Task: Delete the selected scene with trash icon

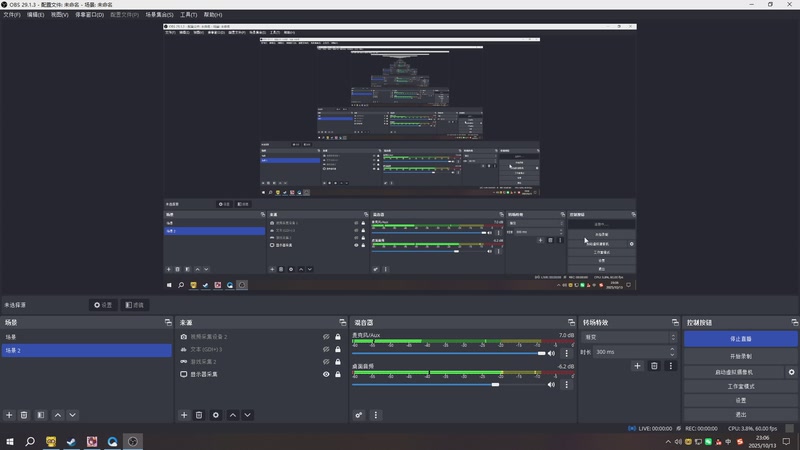Action: (x=24, y=415)
